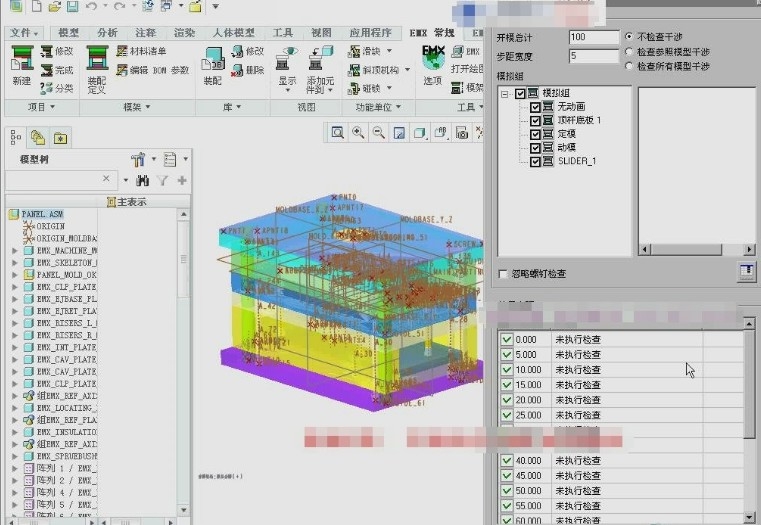
Task: Expand the EMX_SKELETON tree node
Action: tap(15, 262)
